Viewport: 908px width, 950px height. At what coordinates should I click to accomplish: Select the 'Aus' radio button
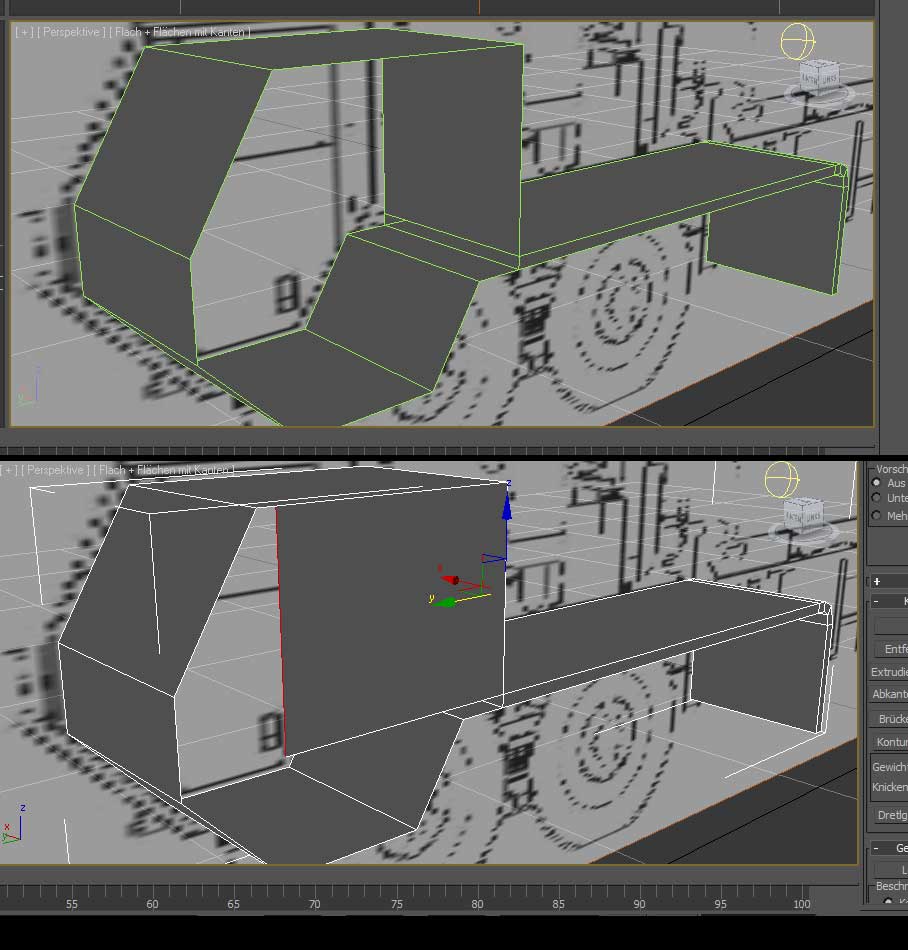point(877,483)
